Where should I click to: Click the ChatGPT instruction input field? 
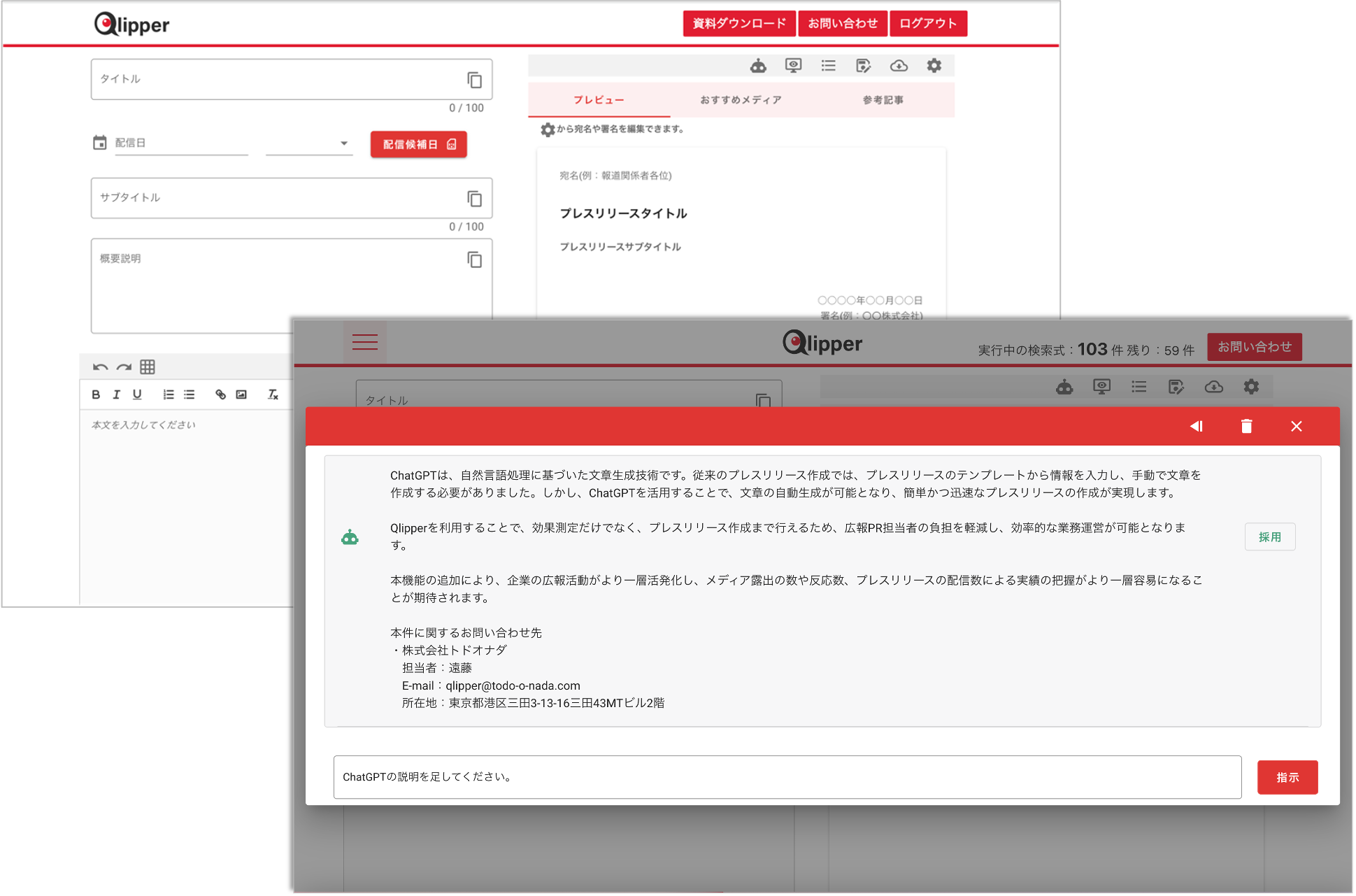pyautogui.click(x=787, y=776)
